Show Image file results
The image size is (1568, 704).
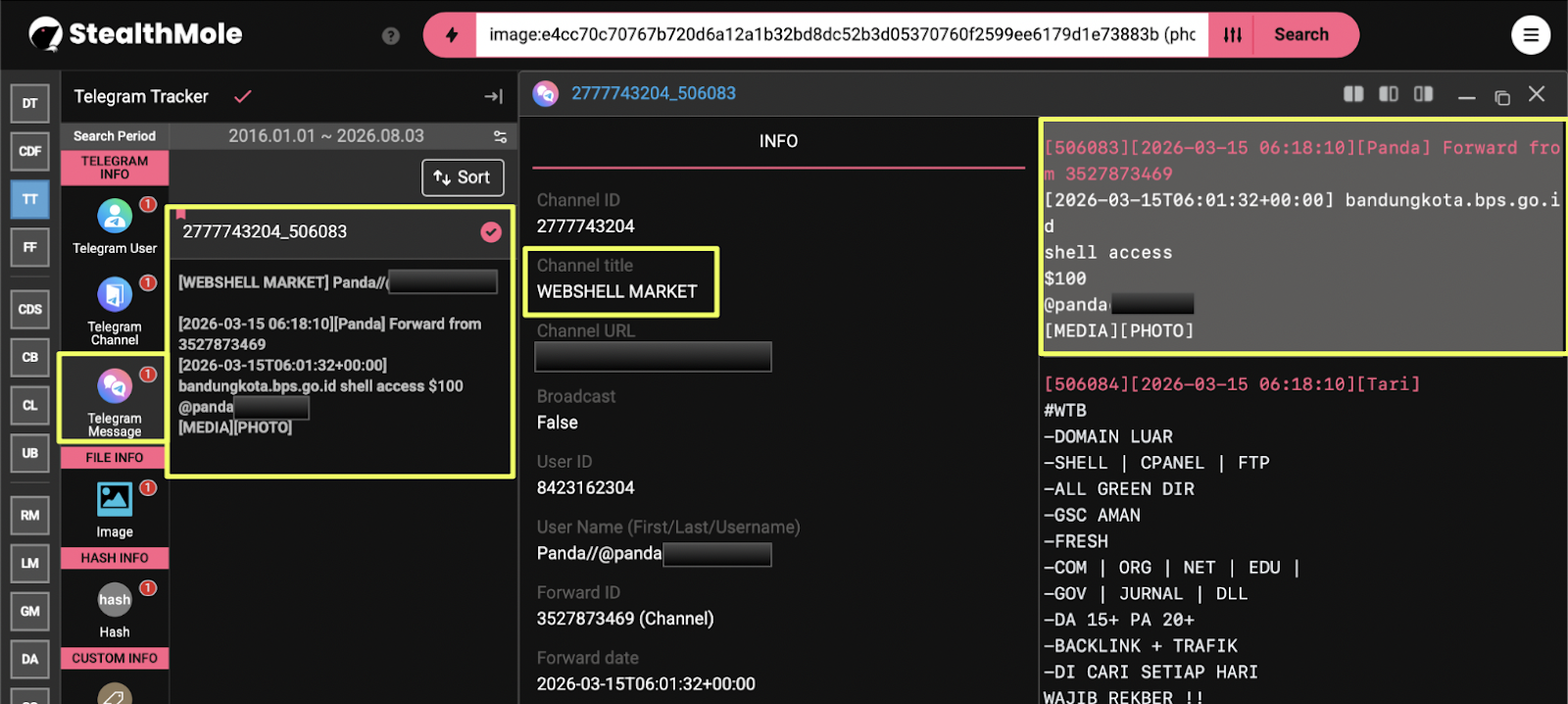(115, 510)
